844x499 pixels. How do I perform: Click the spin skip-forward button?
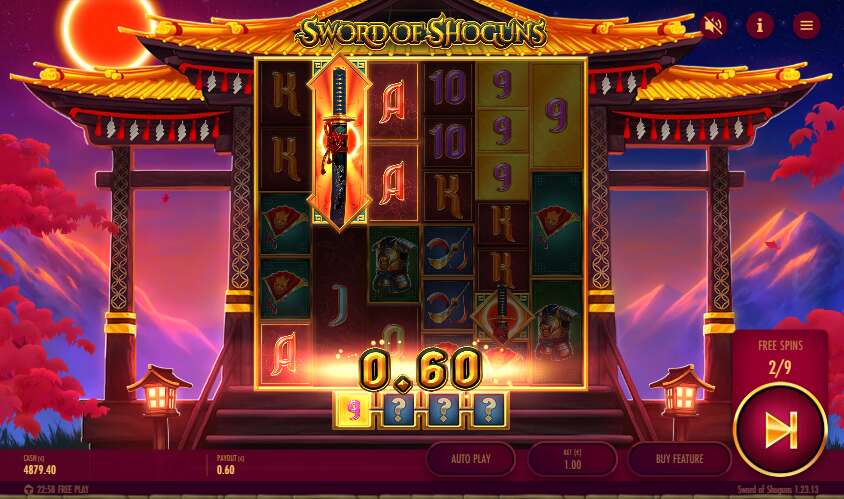click(x=780, y=430)
